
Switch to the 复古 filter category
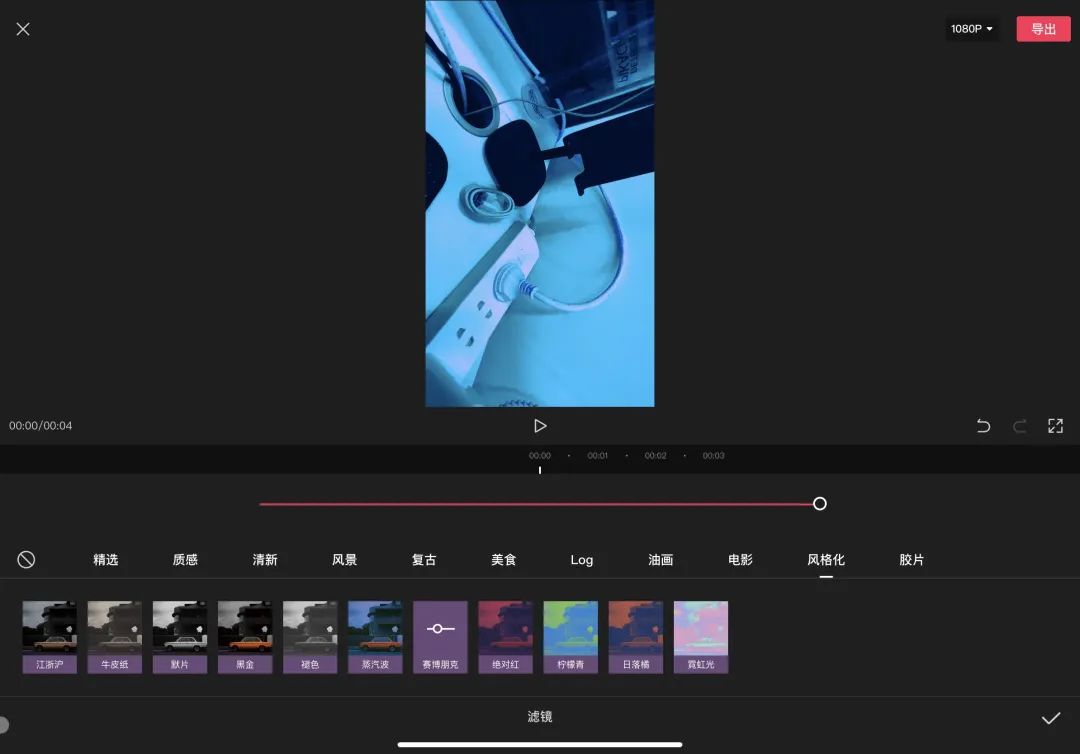point(424,560)
